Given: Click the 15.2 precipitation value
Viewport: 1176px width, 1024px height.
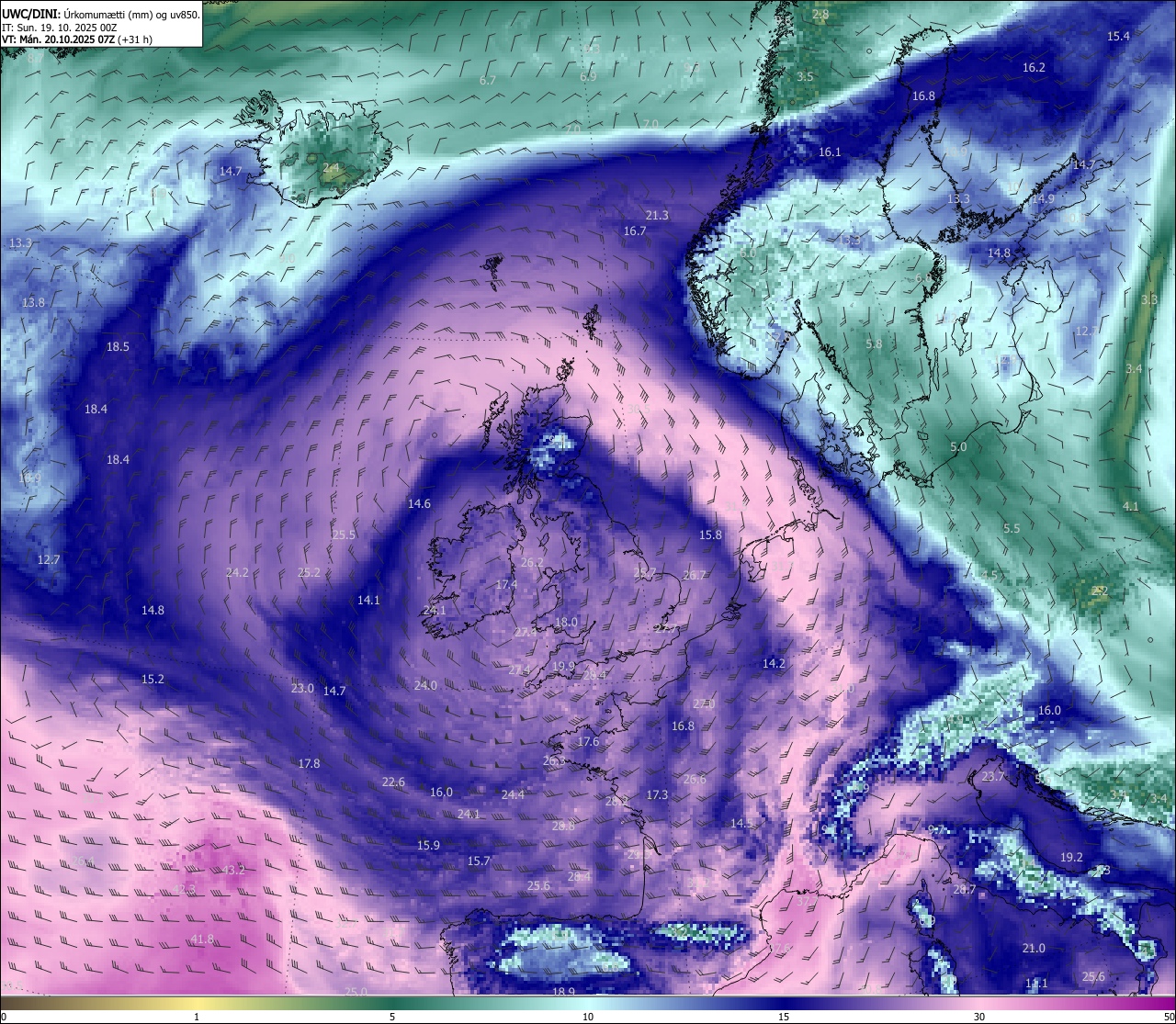Looking at the screenshot, I should (x=153, y=679).
